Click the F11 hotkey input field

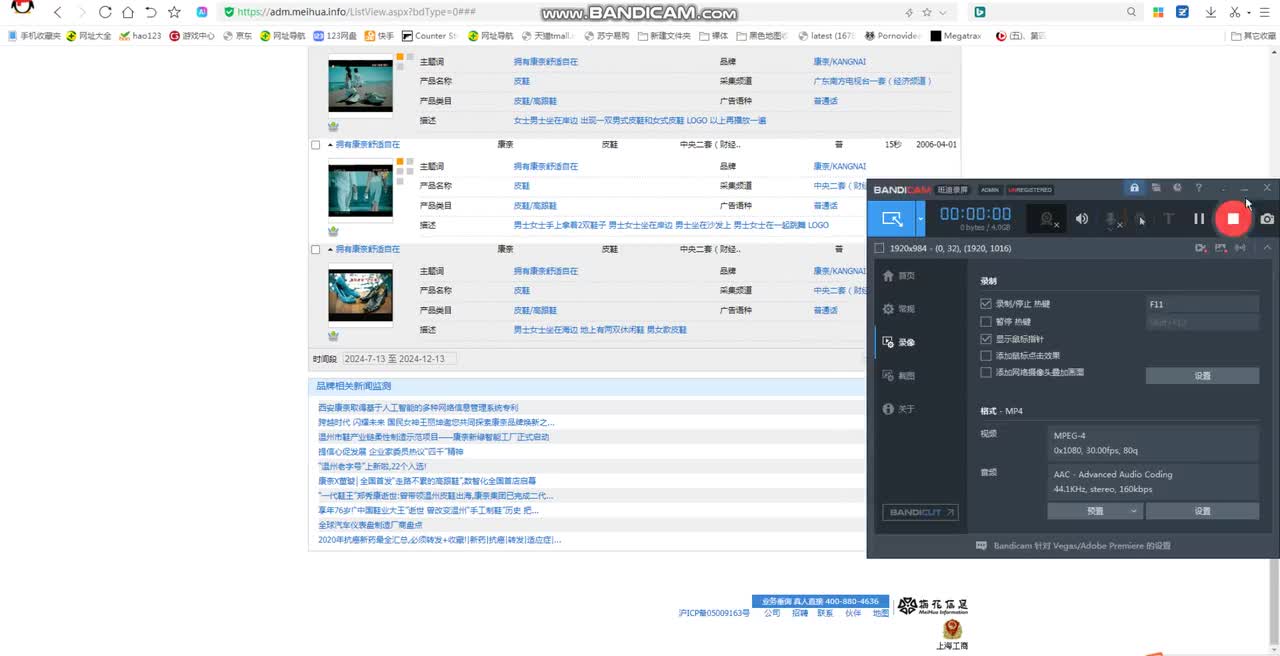[x=1202, y=304]
